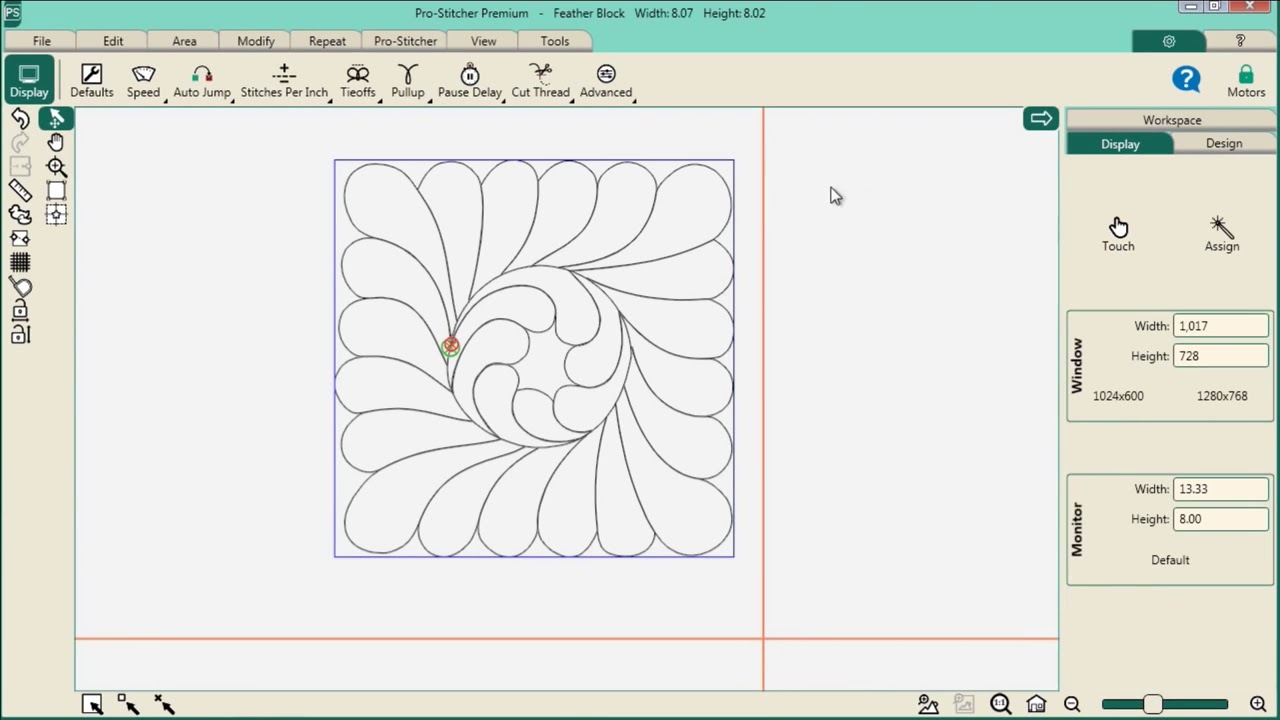Open Stitches Per Inch setting
This screenshot has height=720, width=1280.
pos(284,81)
